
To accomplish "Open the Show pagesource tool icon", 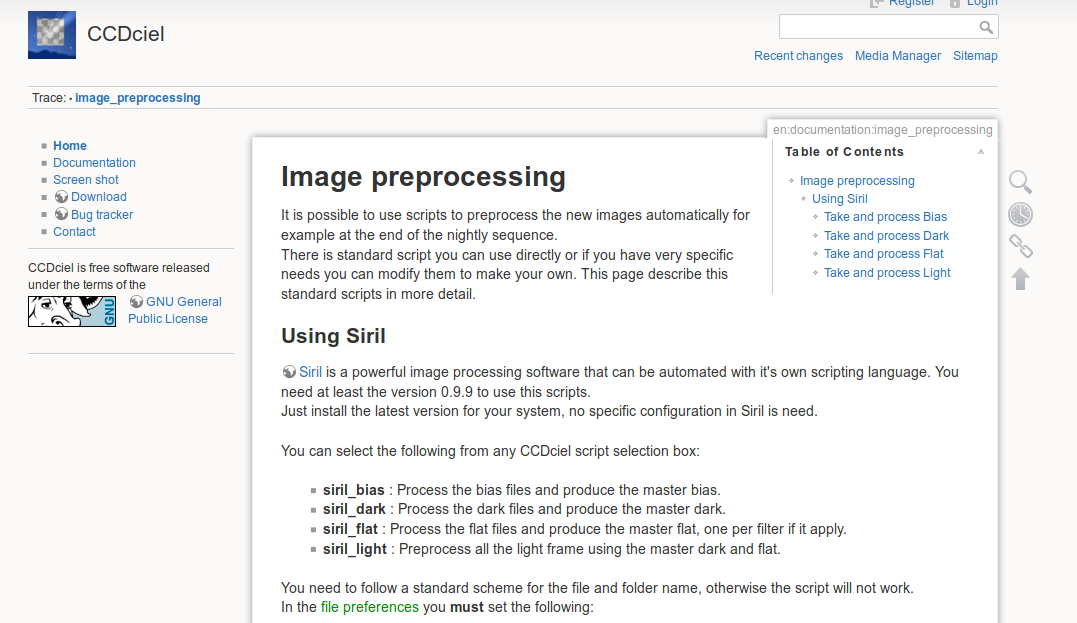I will click(x=1020, y=182).
